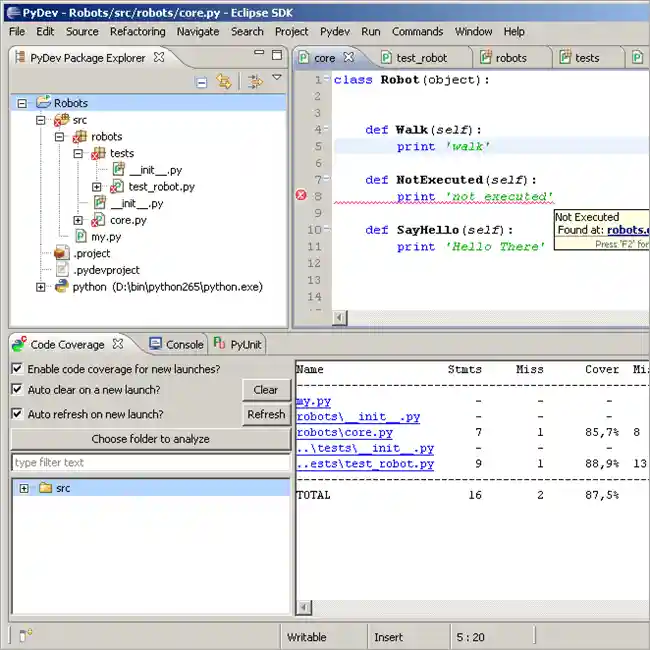Click the core editor tab file icon

tap(304, 57)
